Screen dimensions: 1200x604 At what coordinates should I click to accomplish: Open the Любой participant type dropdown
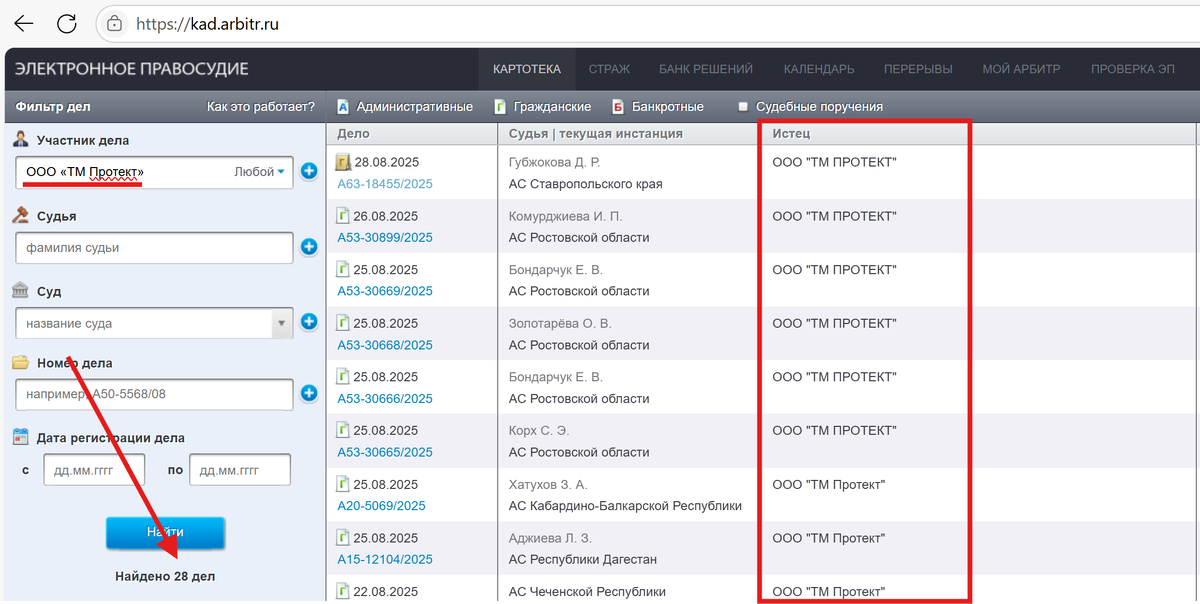pyautogui.click(x=260, y=172)
